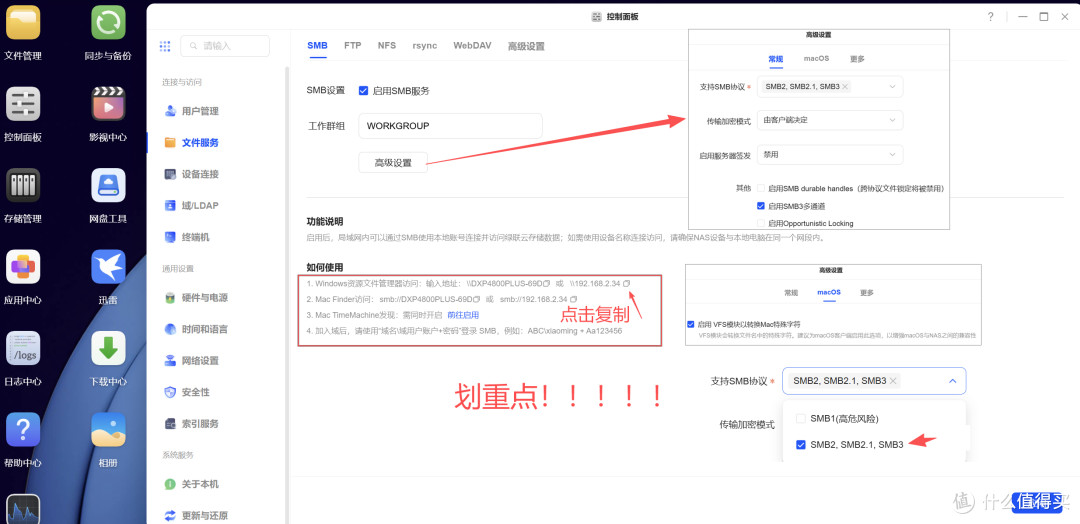Collapse the expanded 支持SMB协议 dropdown arrow
Image resolution: width=1080 pixels, height=524 pixels.
click(x=953, y=381)
